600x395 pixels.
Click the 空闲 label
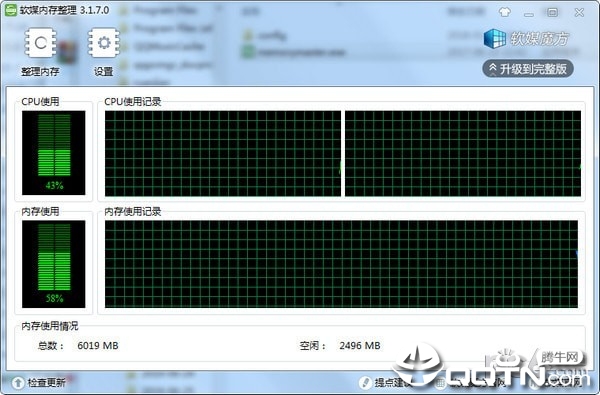pyautogui.click(x=312, y=346)
